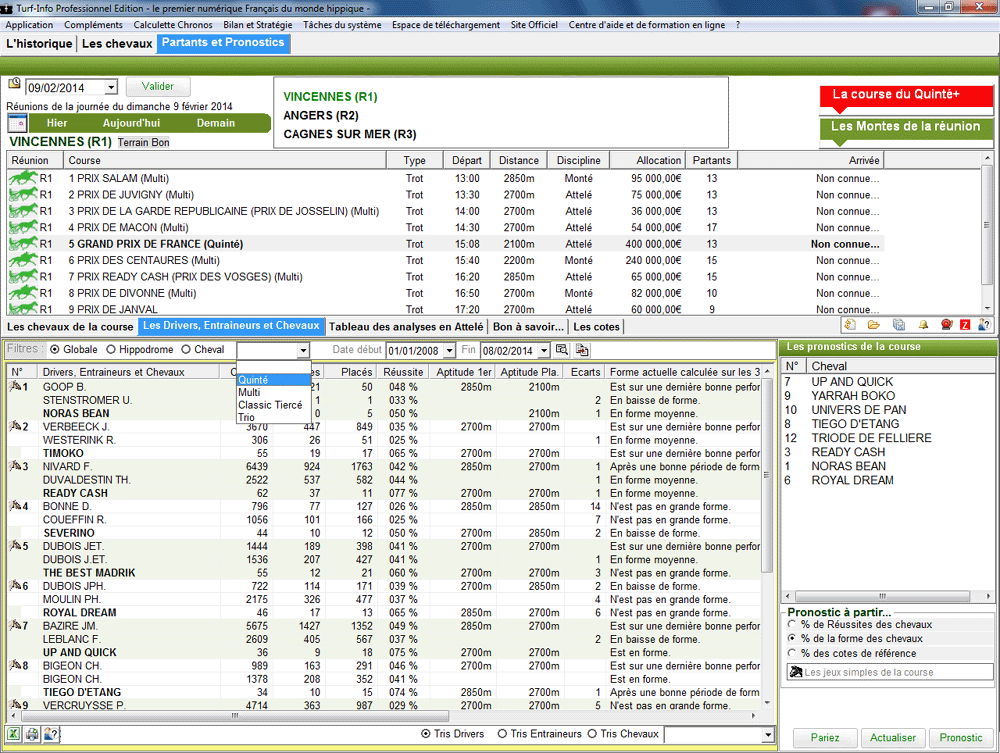This screenshot has height=753, width=1000.
Task: Click the red alarm siren icon
Action: tap(944, 325)
